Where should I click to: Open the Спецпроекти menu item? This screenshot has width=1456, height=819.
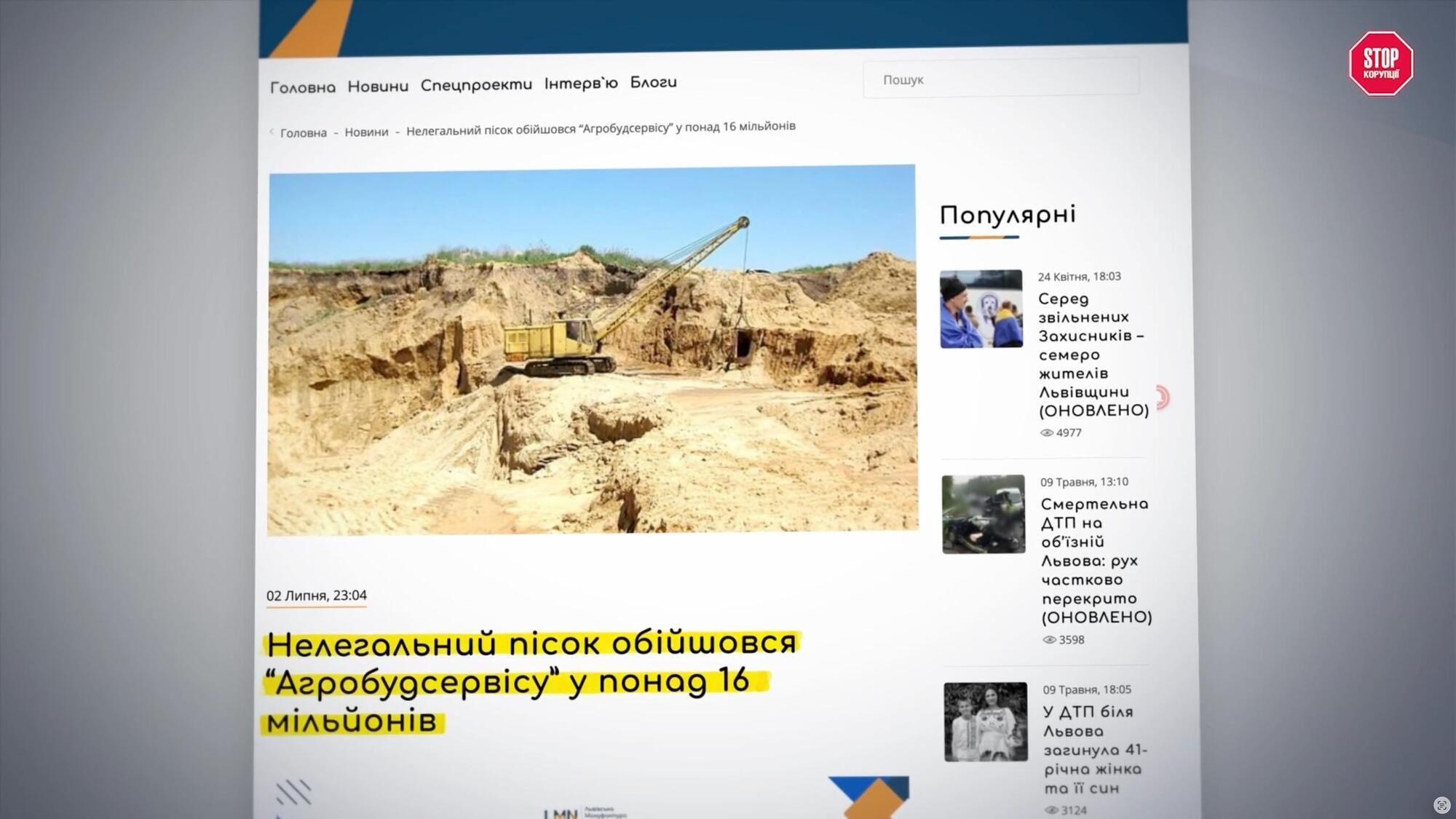(x=476, y=84)
